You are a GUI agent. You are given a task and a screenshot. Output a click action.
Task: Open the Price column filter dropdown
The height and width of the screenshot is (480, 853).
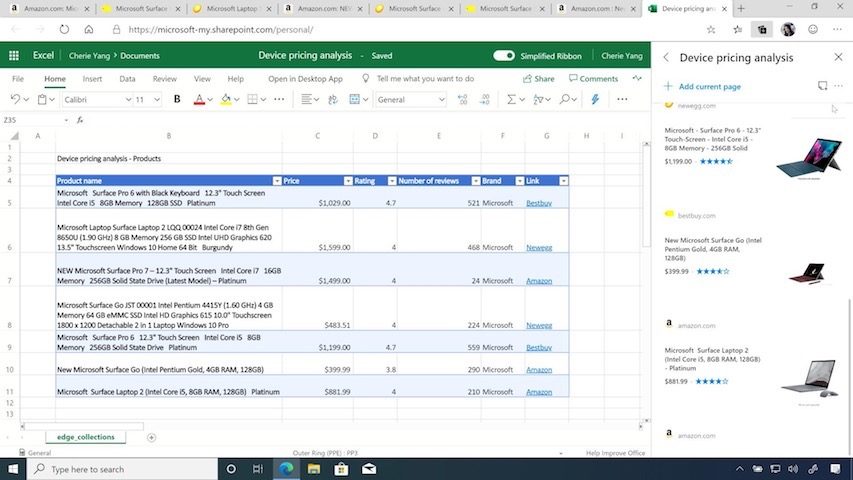(x=348, y=181)
